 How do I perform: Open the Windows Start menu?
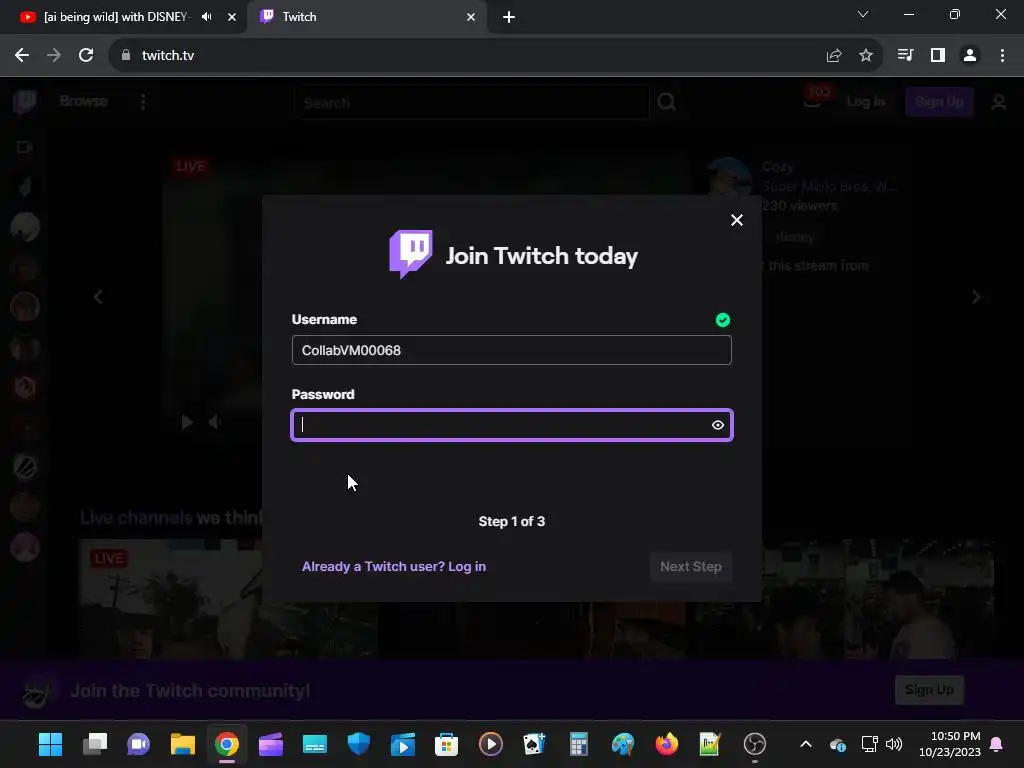pos(50,744)
